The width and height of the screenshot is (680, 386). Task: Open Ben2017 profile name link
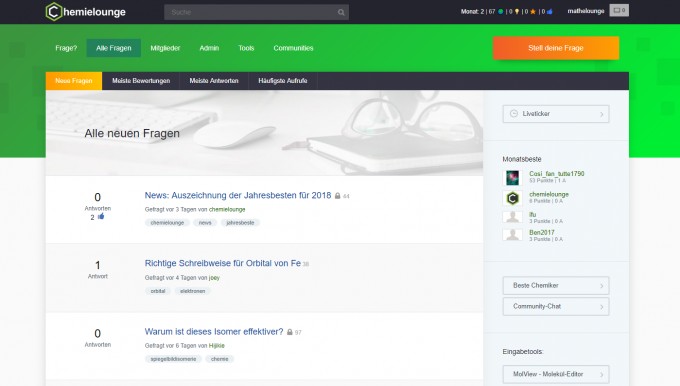click(x=542, y=232)
